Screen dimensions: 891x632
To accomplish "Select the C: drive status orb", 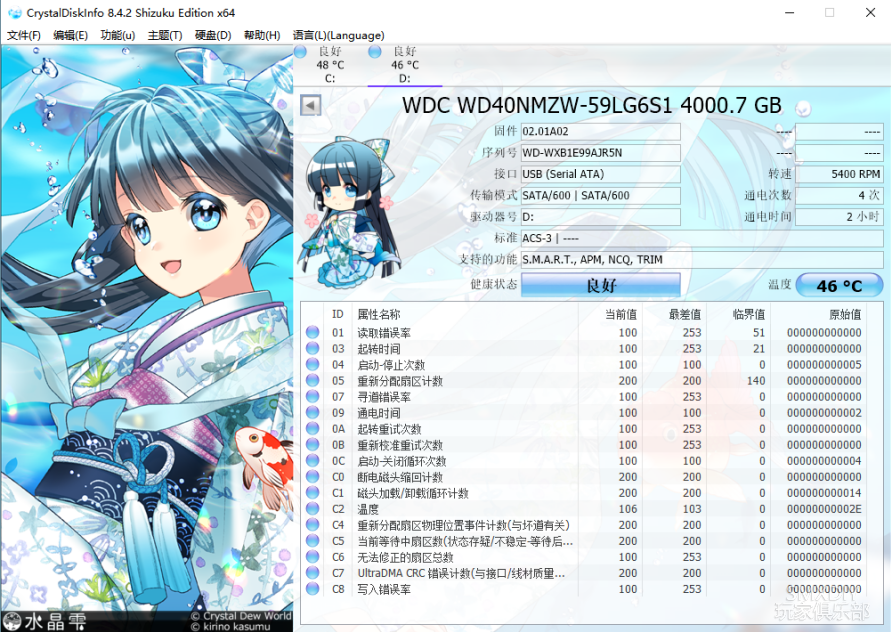I will [301, 52].
